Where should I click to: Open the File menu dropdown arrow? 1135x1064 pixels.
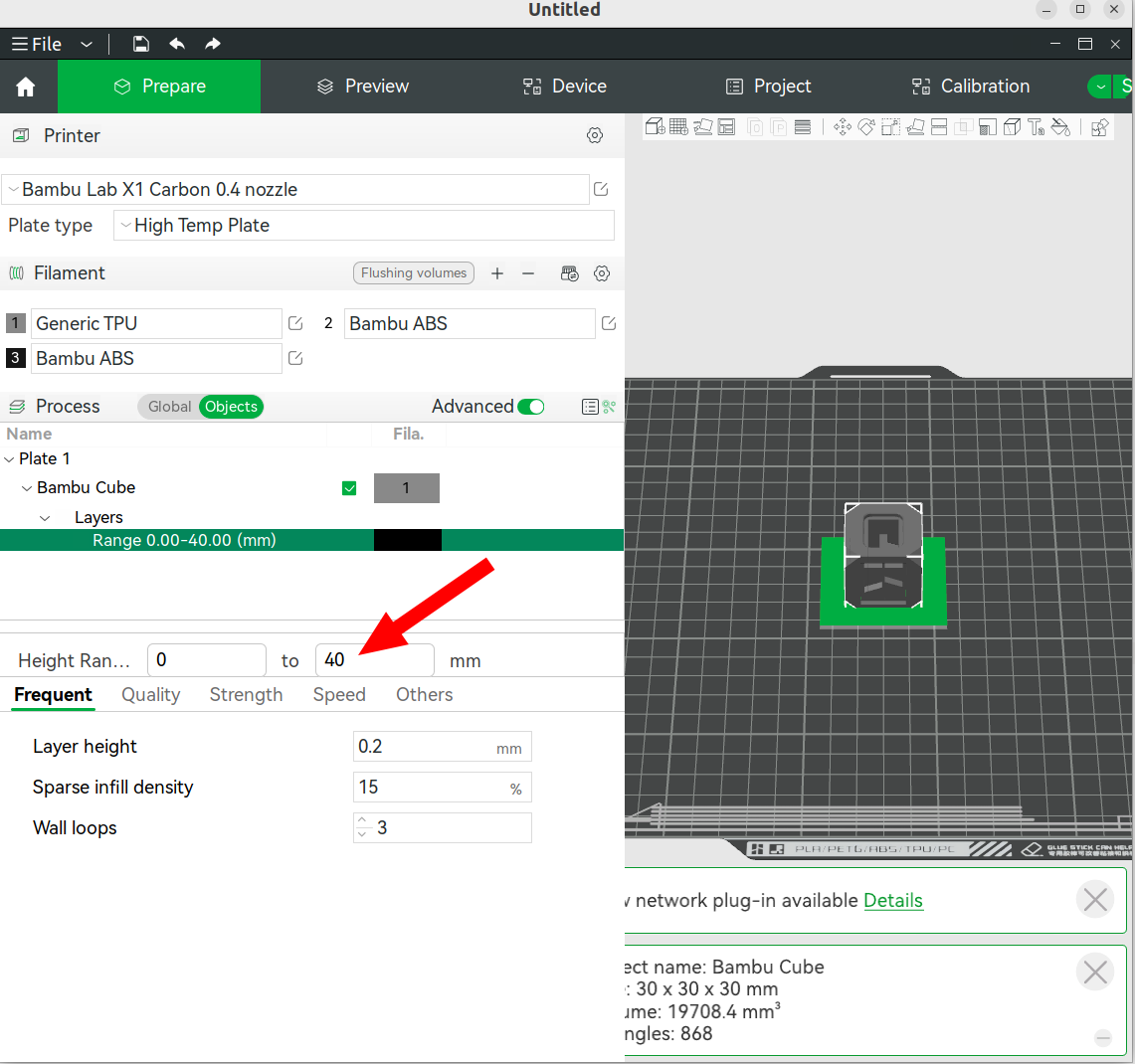(x=87, y=44)
